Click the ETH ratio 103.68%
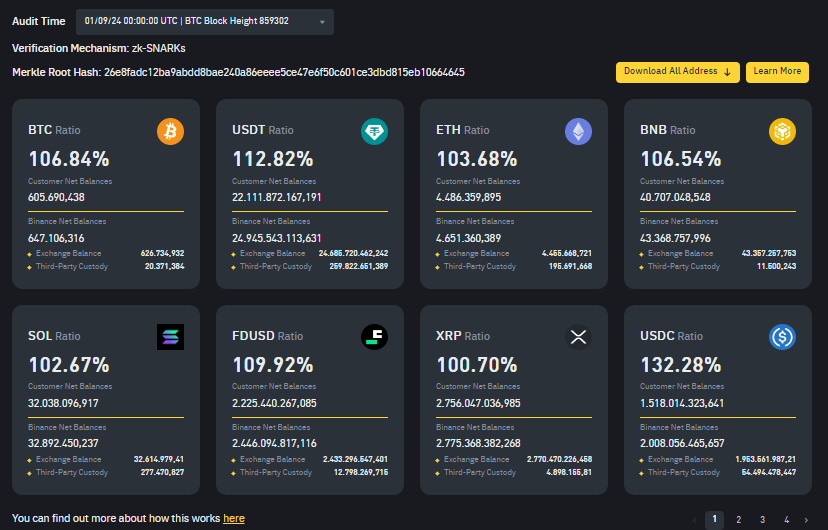Viewport: 828px width, 530px height. pyautogui.click(x=477, y=159)
